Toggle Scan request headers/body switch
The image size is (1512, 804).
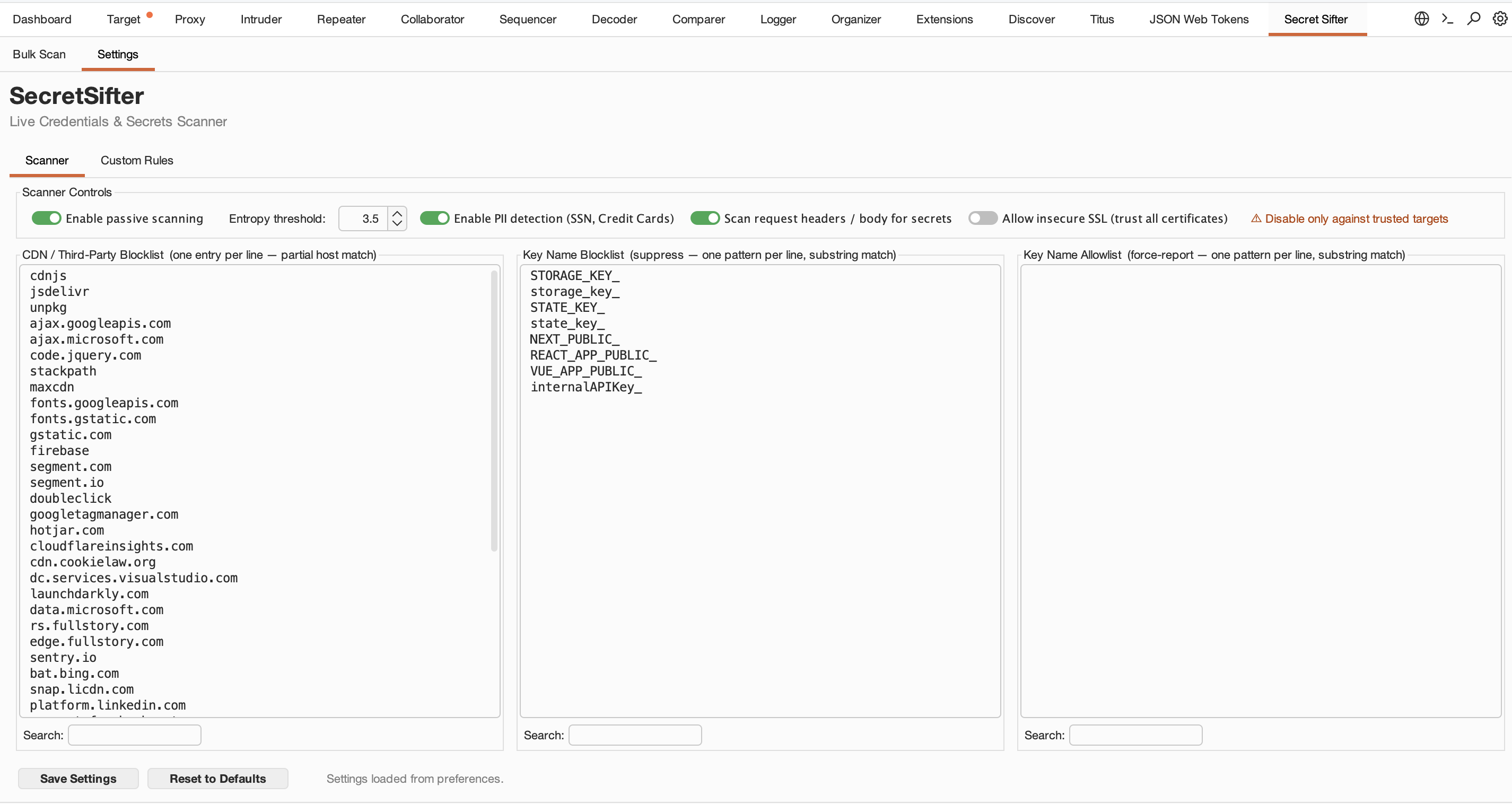tap(705, 219)
